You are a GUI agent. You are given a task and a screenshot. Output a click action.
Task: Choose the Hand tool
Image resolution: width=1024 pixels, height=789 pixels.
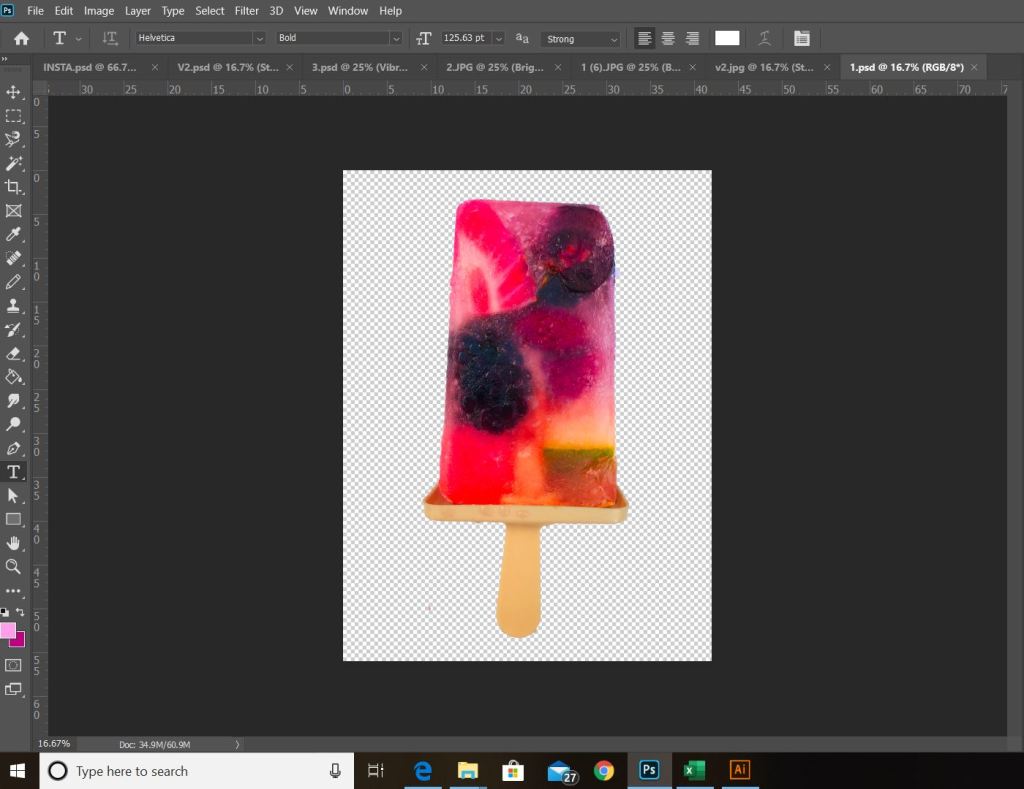click(14, 543)
